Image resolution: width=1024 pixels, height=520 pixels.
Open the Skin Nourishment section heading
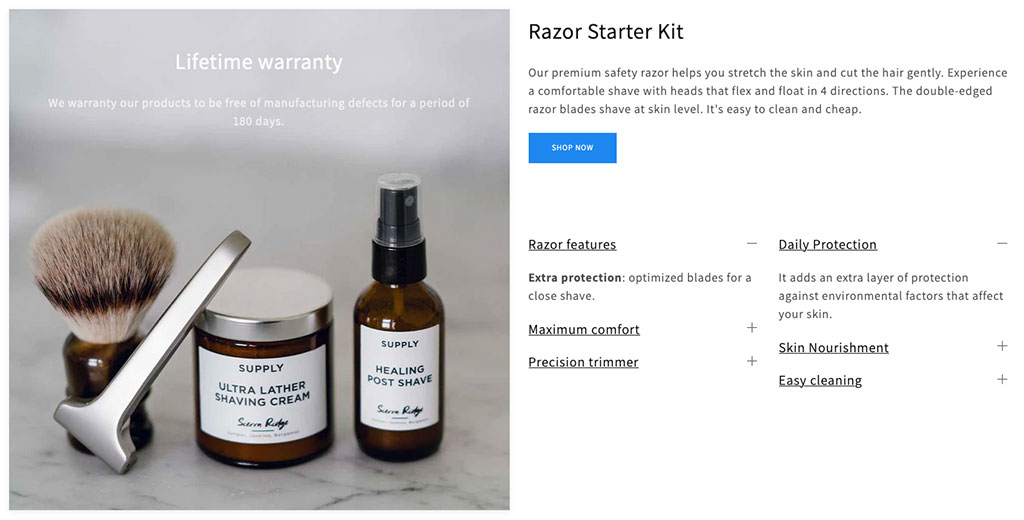click(833, 348)
